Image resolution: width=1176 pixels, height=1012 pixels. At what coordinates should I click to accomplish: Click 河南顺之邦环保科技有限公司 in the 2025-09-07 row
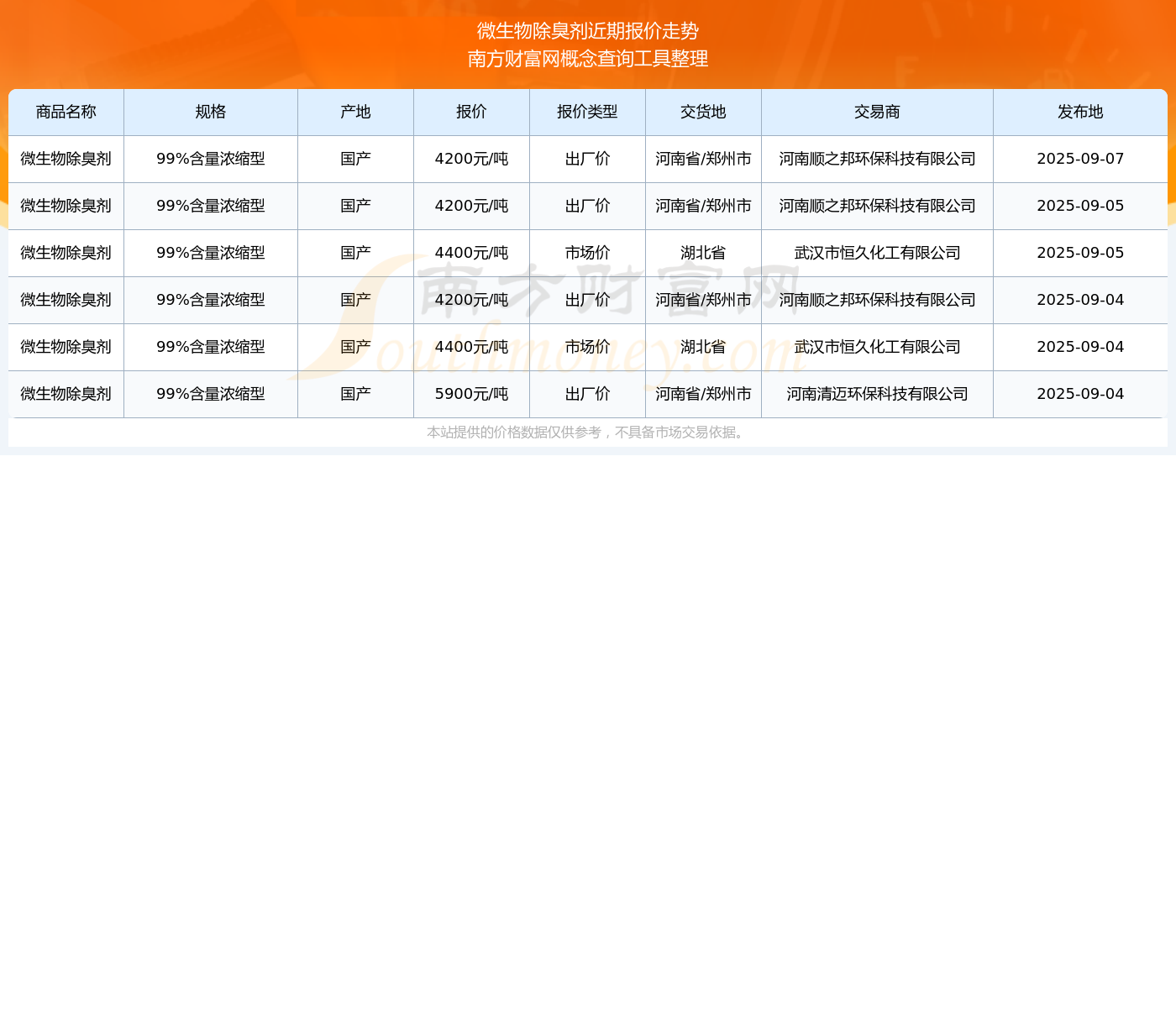(877, 159)
